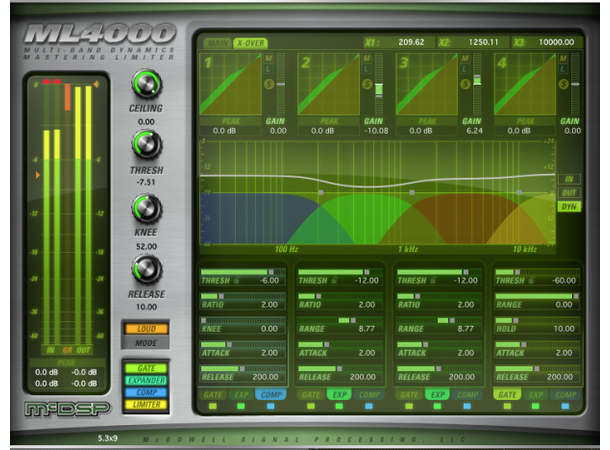Turn the Ceiling knob
The width and height of the screenshot is (610, 450).
tap(146, 84)
